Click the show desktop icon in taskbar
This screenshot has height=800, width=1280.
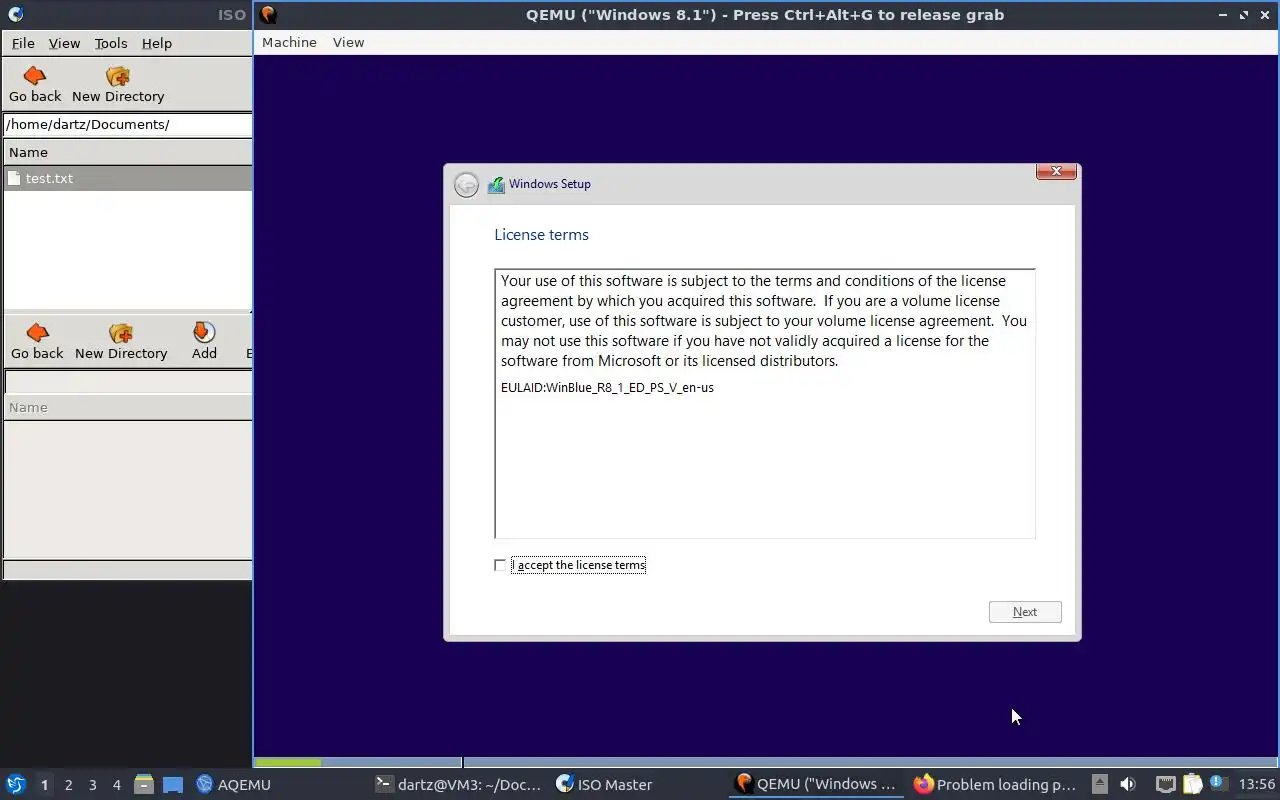[x=173, y=784]
